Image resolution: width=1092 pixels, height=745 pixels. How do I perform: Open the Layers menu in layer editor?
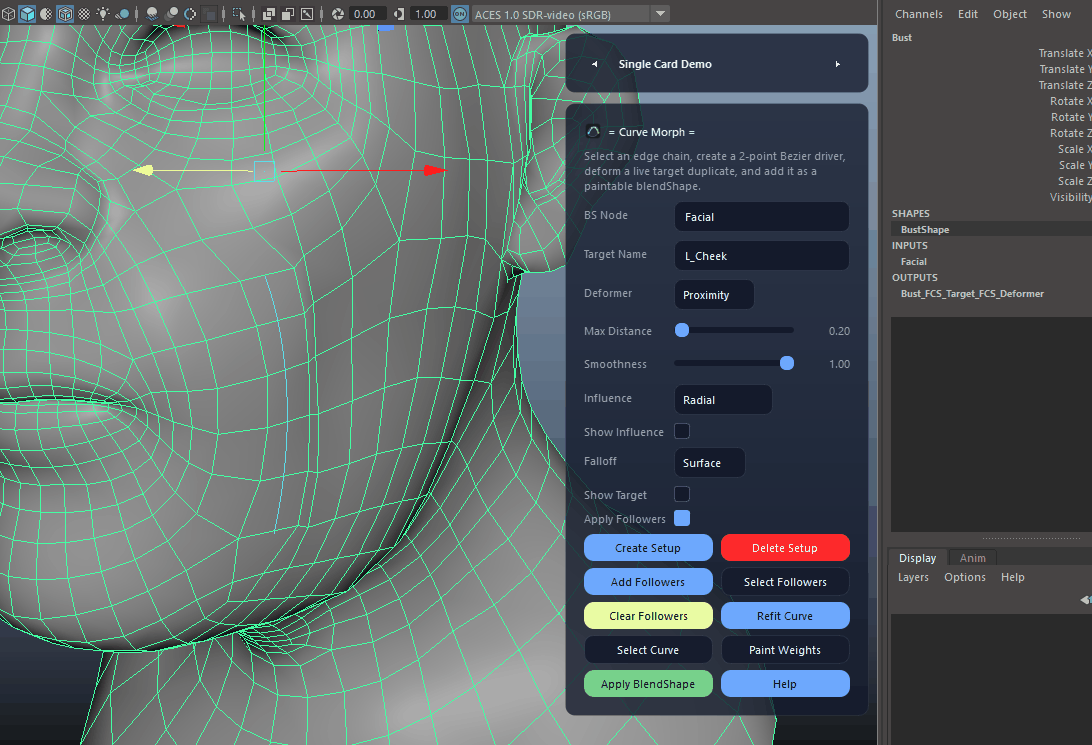coord(913,577)
